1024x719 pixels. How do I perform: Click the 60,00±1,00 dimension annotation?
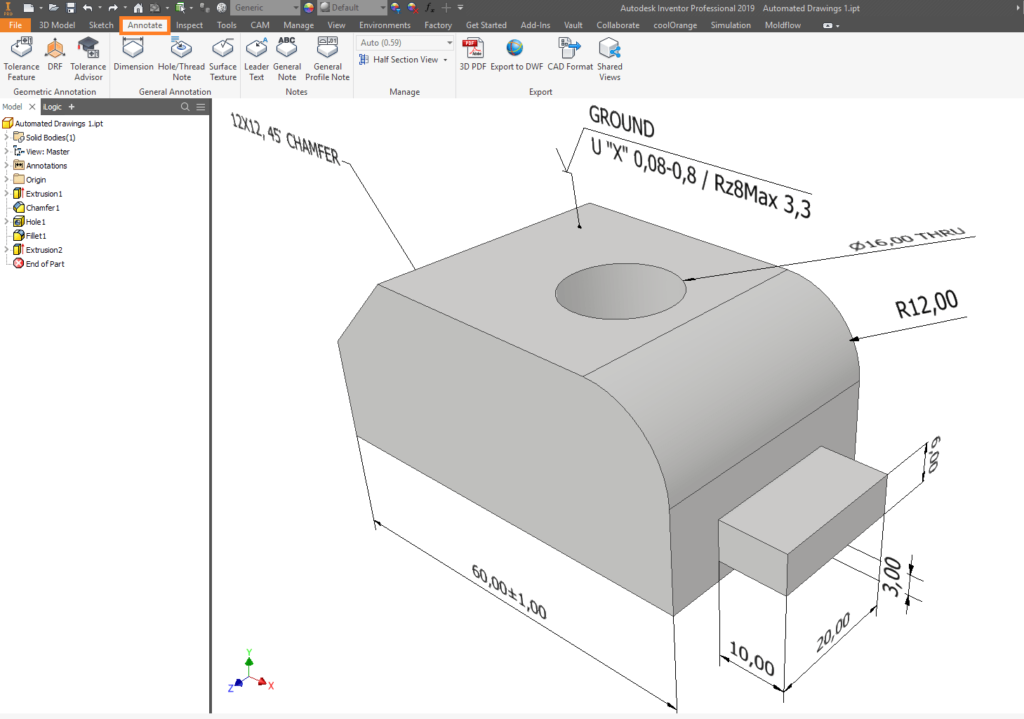coord(509,592)
